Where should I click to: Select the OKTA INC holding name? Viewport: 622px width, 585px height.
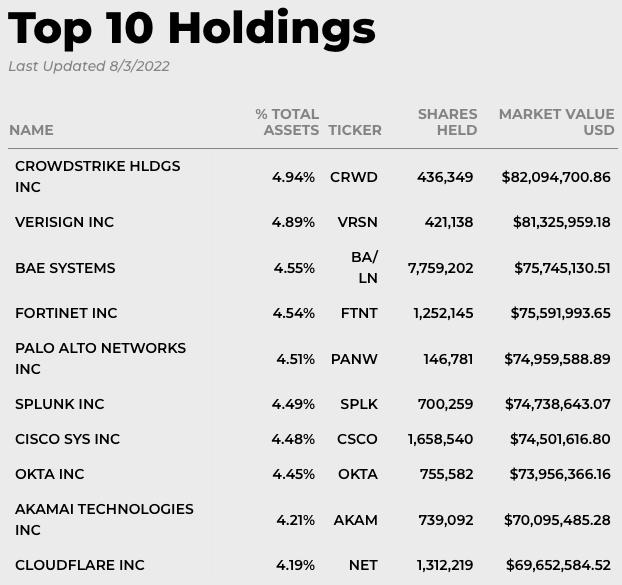pyautogui.click(x=50, y=474)
